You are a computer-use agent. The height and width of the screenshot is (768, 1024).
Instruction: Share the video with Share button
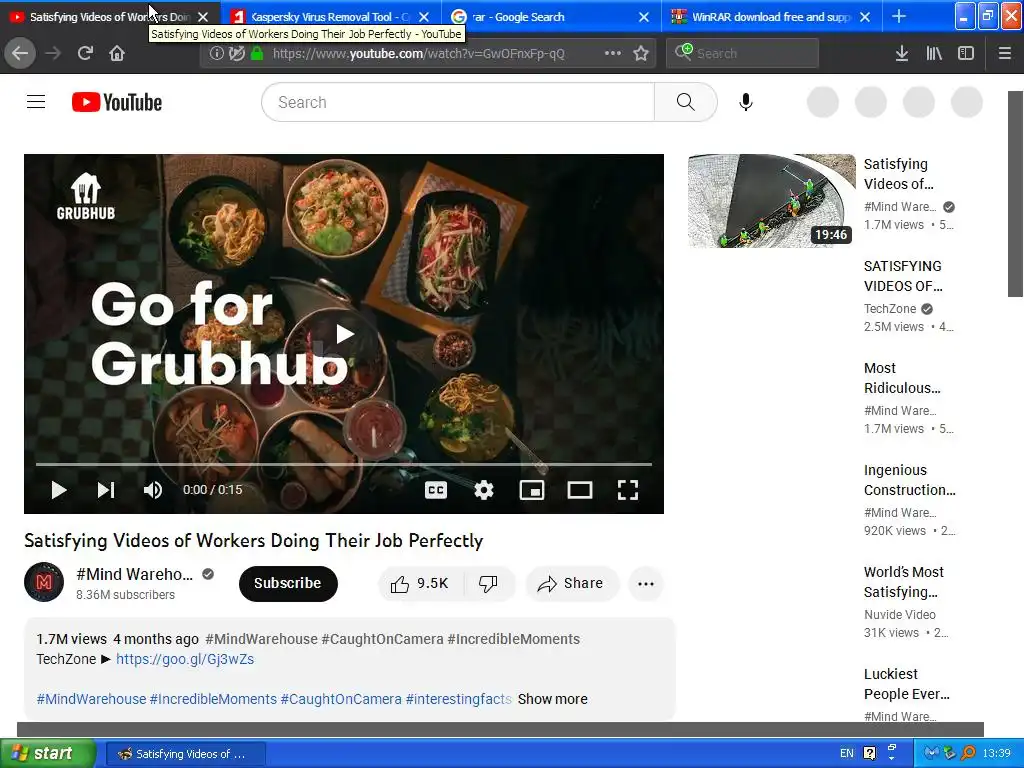(571, 583)
